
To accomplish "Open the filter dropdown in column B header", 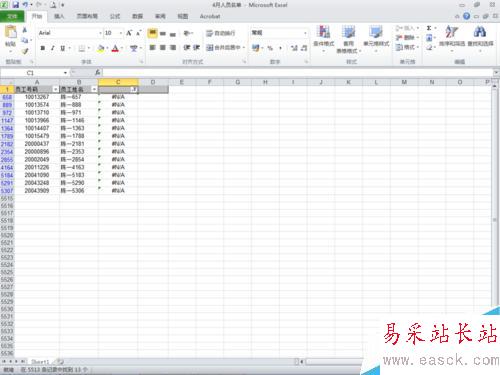I will click(x=94, y=89).
